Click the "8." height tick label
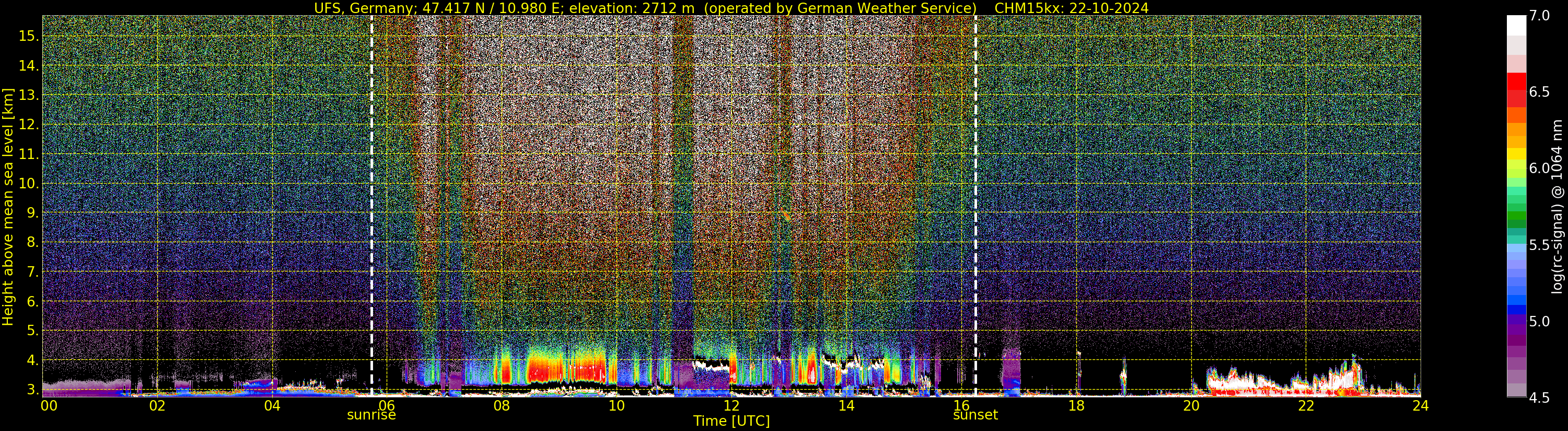Image resolution: width=1568 pixels, height=431 pixels. 32,243
